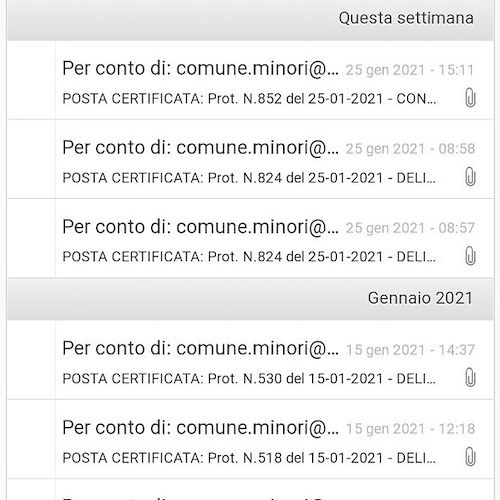Click timestamp 25 gen 2021 - 08:57

pyautogui.click(x=410, y=228)
